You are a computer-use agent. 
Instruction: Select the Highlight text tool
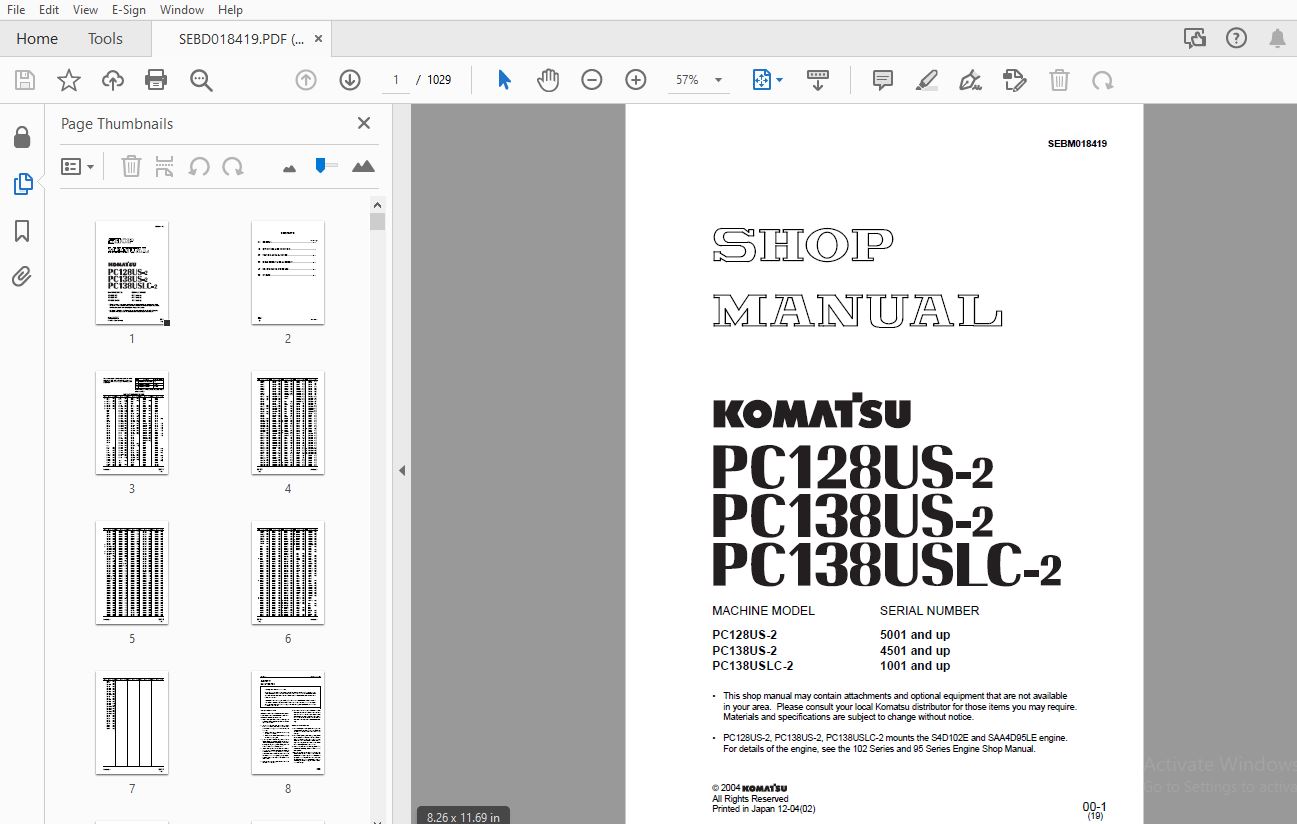tap(926, 80)
